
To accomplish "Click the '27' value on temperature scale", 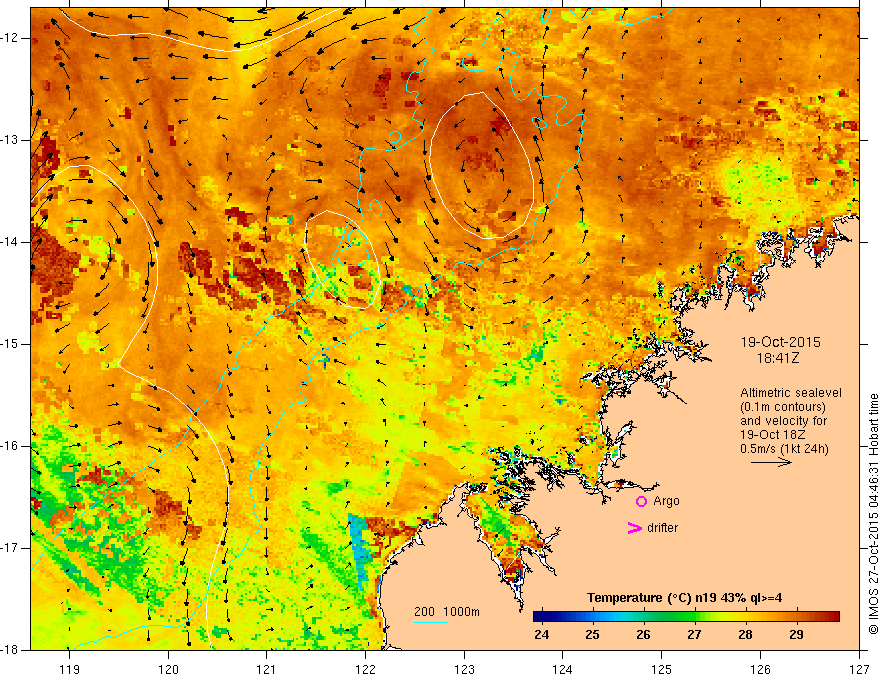I will pos(694,635).
